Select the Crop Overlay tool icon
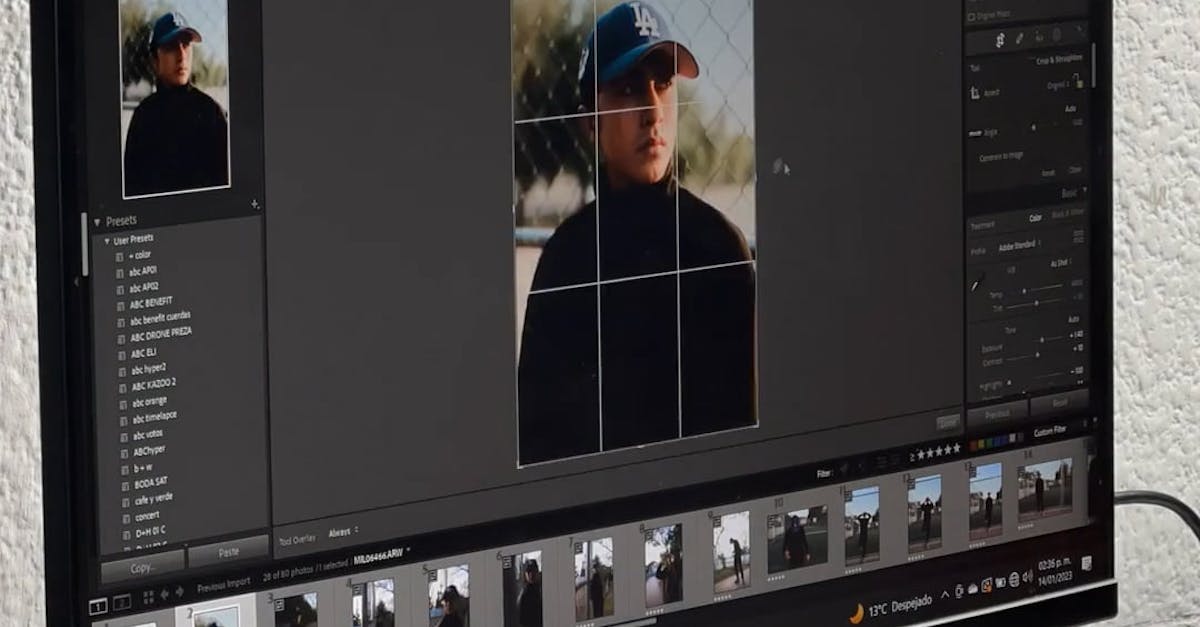This screenshot has width=1200, height=627. click(x=999, y=40)
